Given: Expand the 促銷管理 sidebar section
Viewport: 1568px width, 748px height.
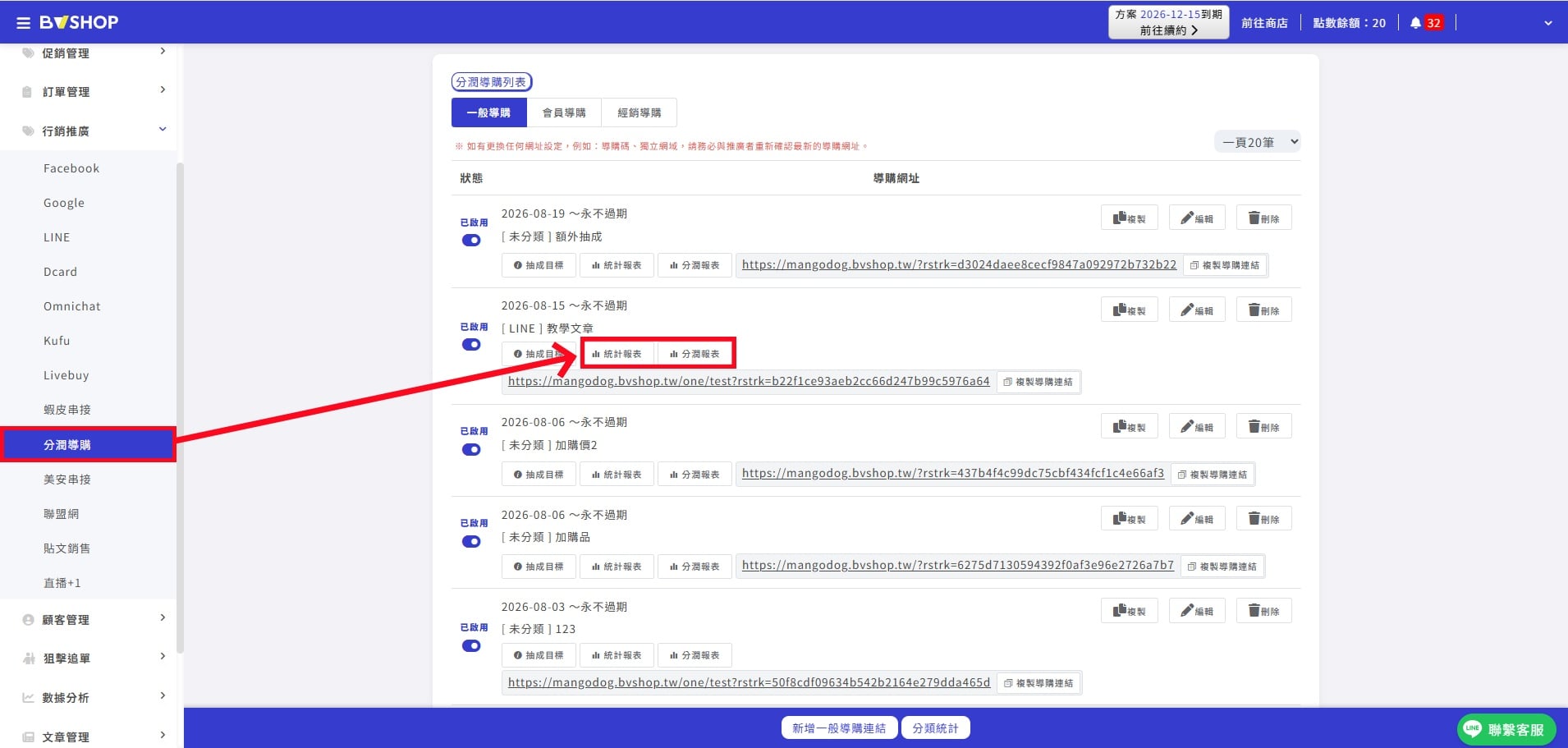Looking at the screenshot, I should click(x=89, y=53).
